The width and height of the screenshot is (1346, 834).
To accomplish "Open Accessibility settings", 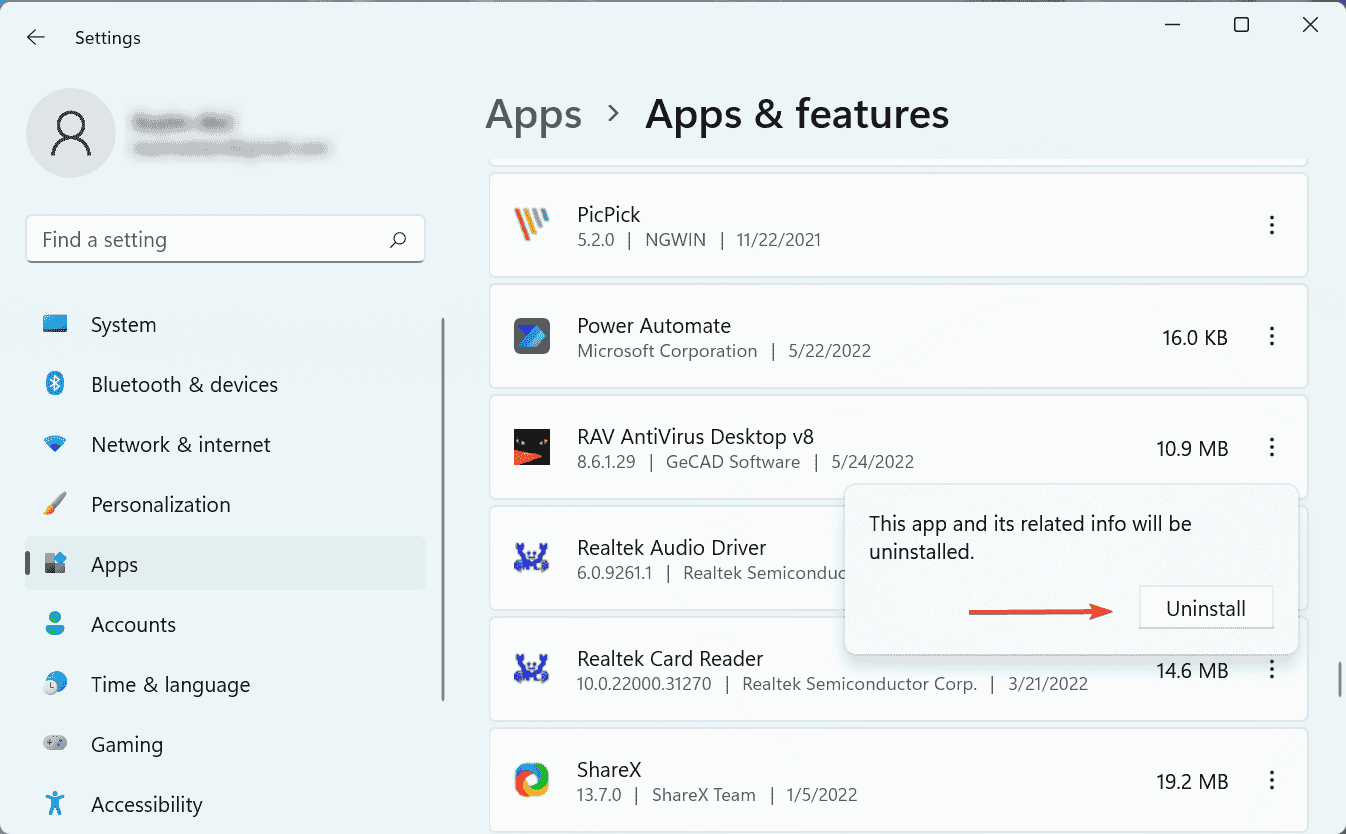I will 225,805.
